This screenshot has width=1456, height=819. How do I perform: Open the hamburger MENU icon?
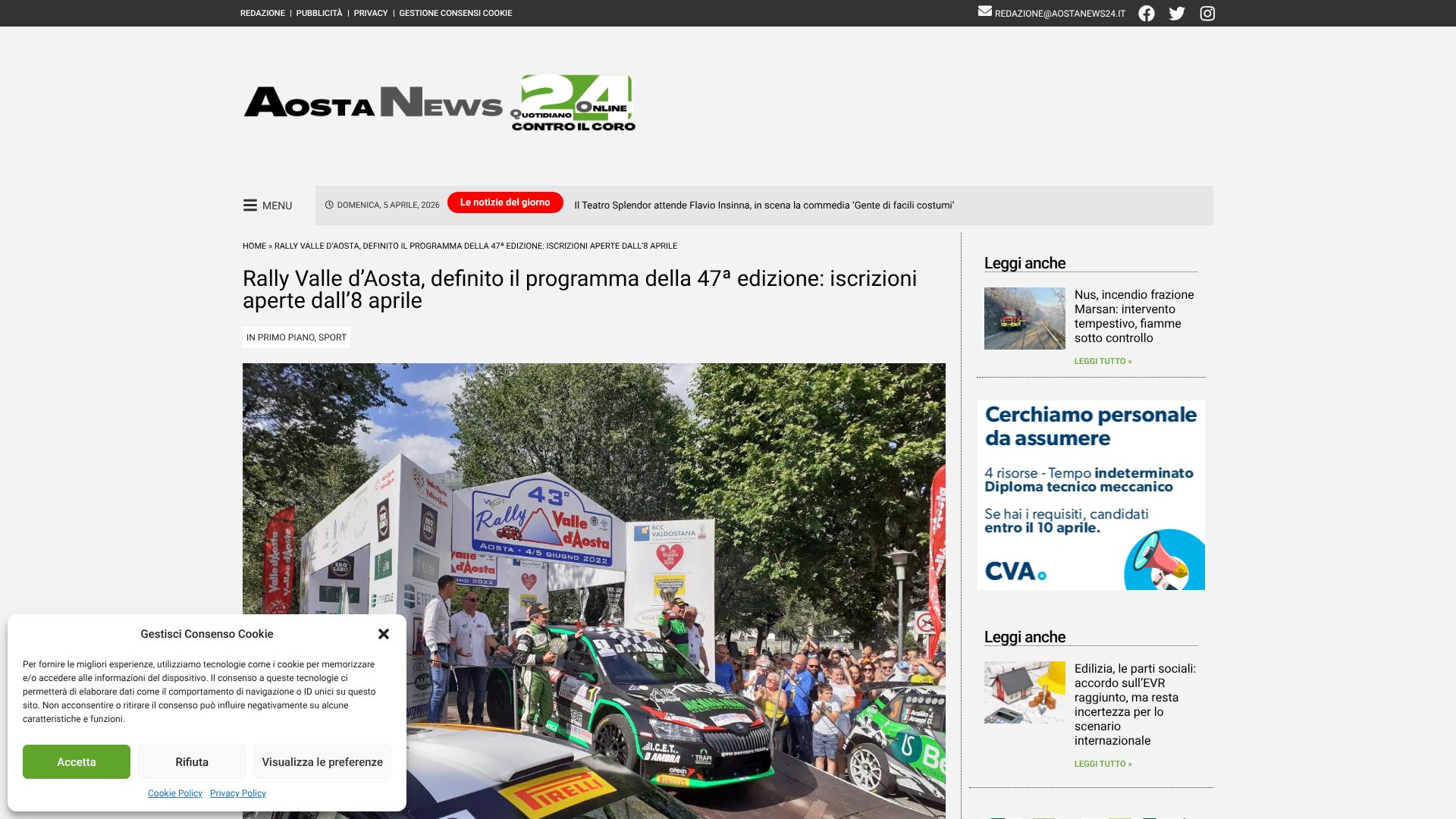tap(250, 205)
